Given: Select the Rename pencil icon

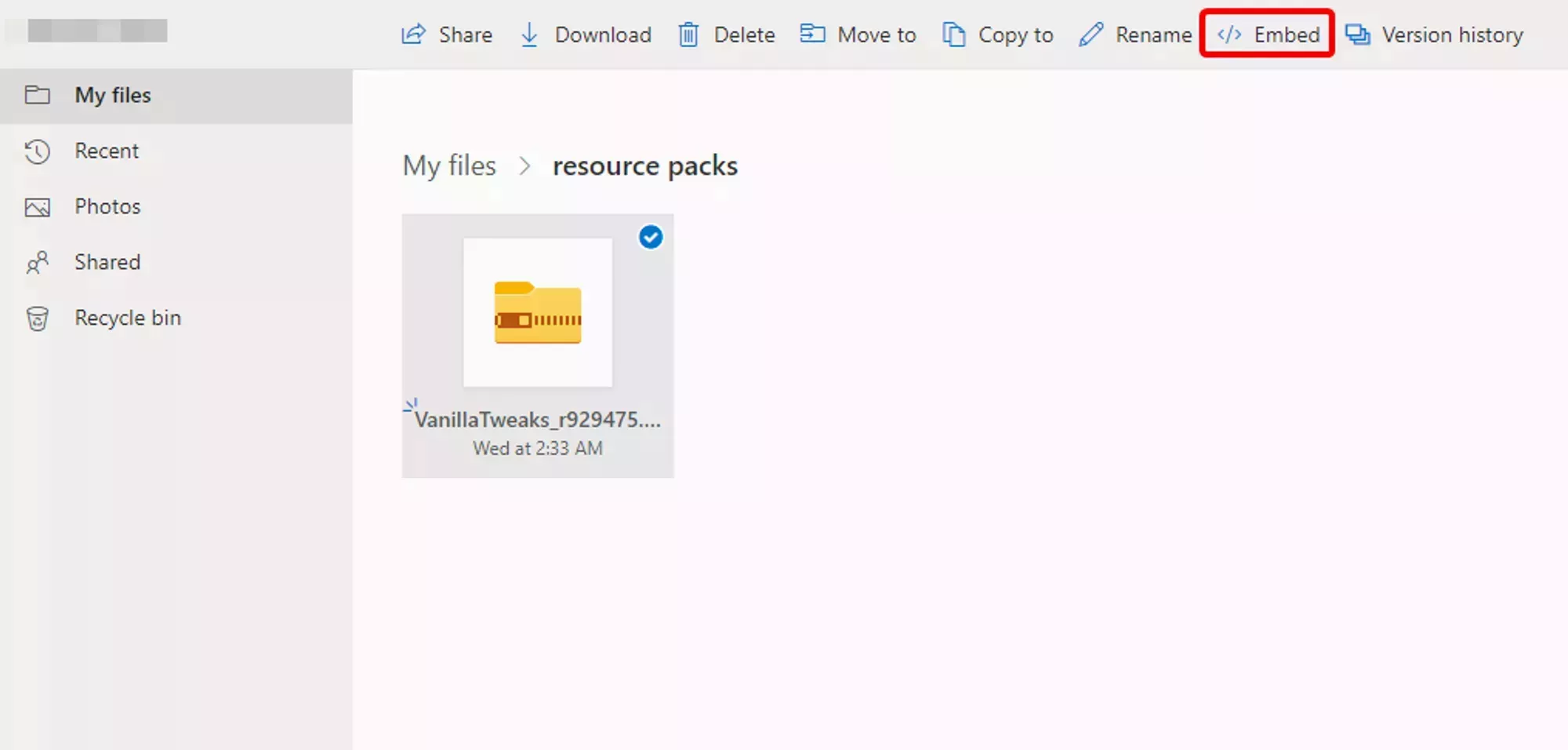Looking at the screenshot, I should (x=1091, y=34).
